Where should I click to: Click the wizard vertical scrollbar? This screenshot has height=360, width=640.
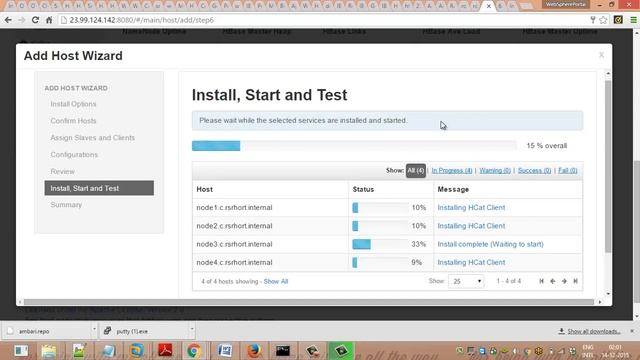click(x=608, y=166)
